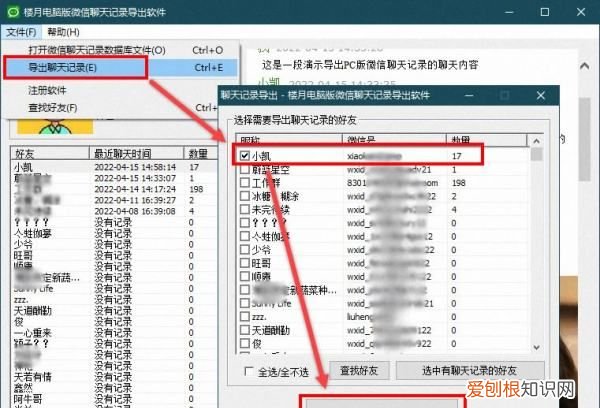Open the 帮助(H) menu

coord(63,32)
